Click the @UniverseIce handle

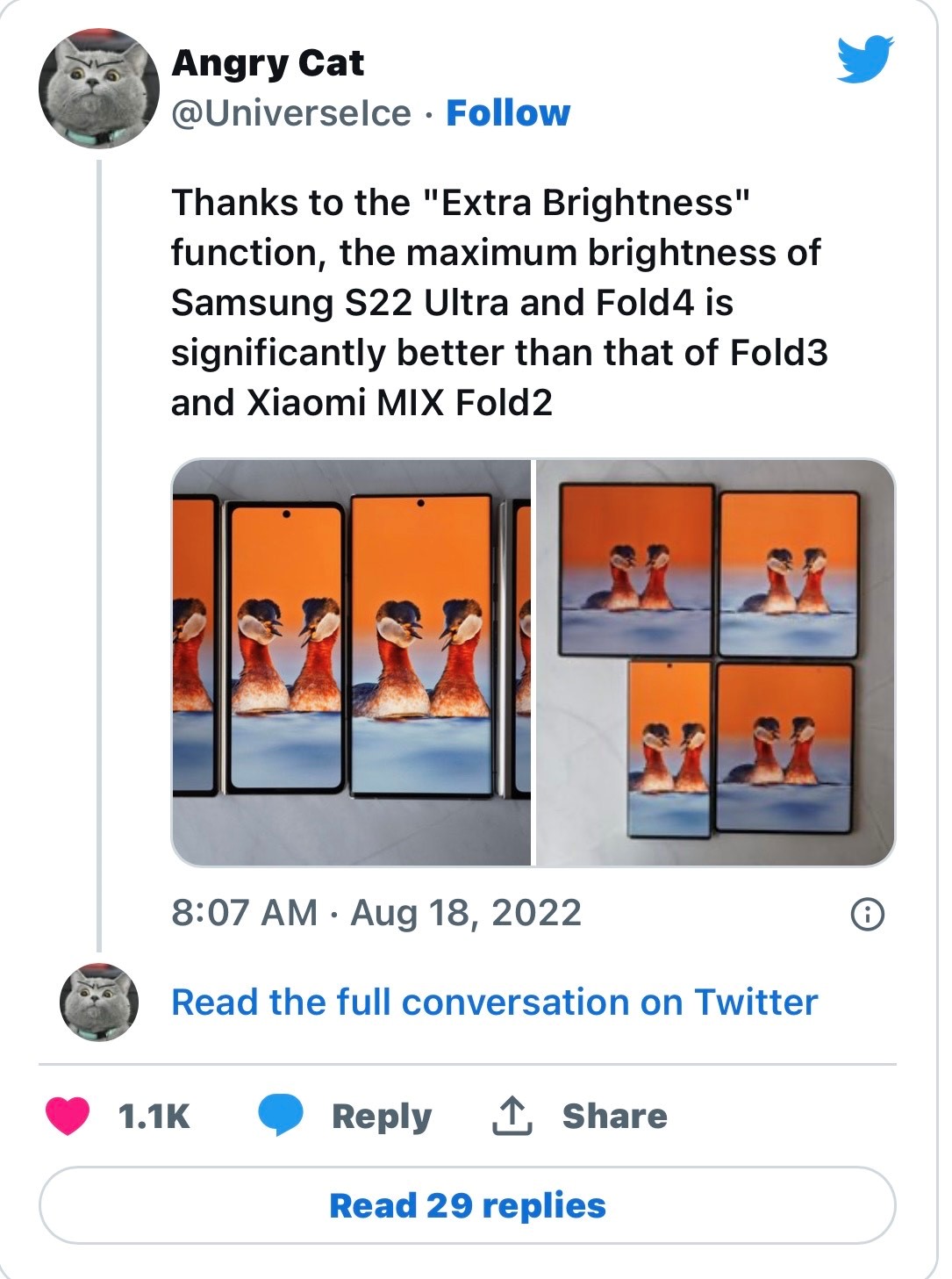[x=290, y=113]
